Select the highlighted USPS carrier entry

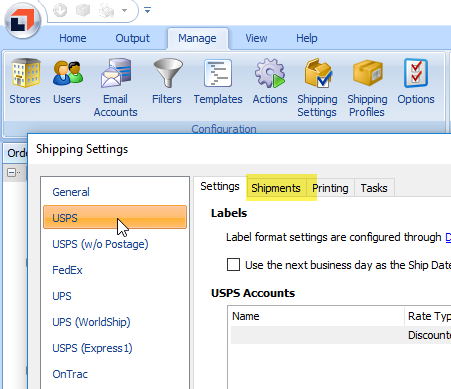pyautogui.click(x=115, y=217)
